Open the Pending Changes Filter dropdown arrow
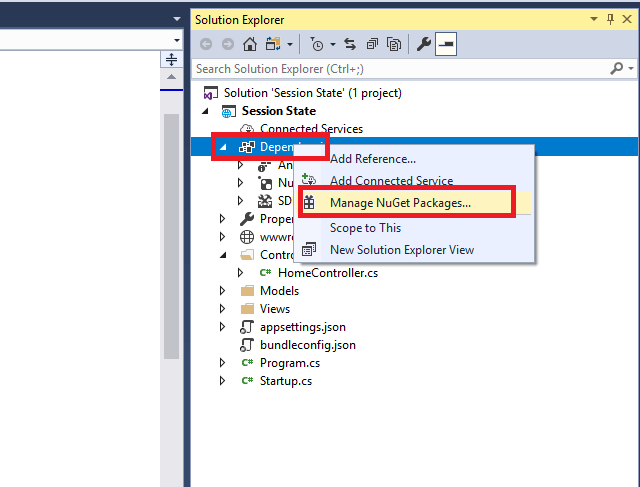640x487 pixels. pos(333,44)
